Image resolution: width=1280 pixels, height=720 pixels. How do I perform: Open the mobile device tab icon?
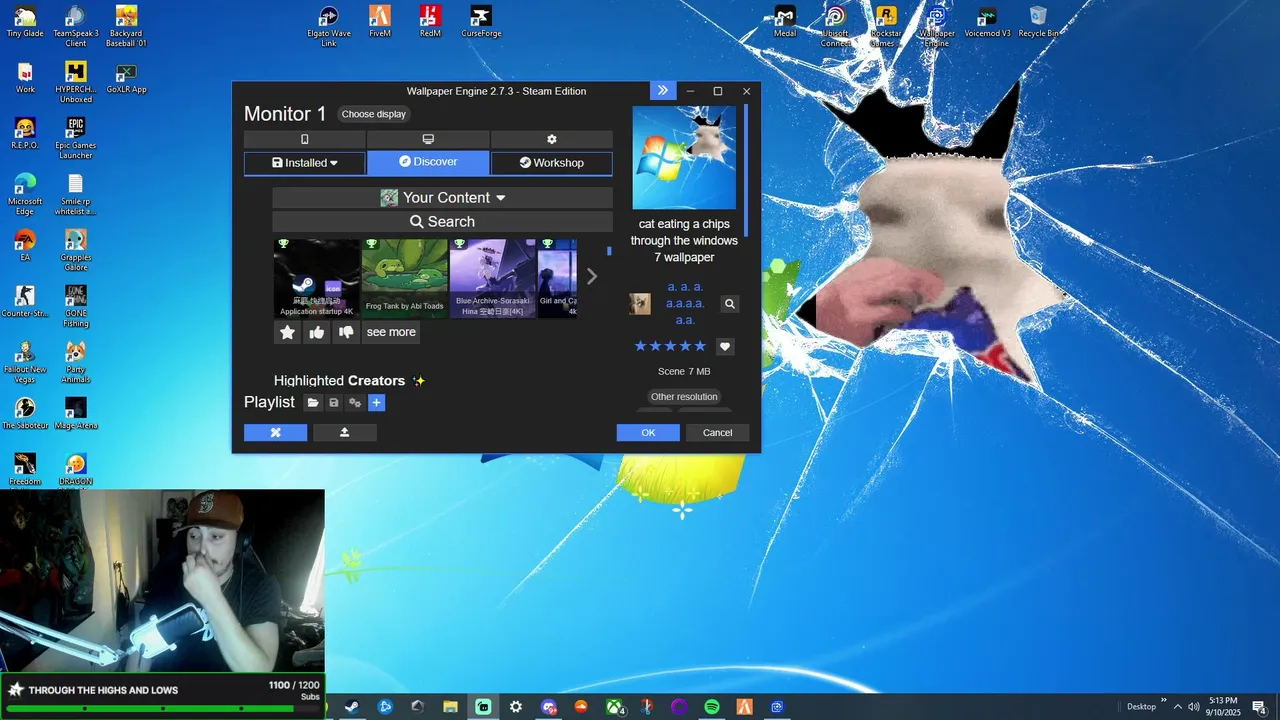pos(305,139)
